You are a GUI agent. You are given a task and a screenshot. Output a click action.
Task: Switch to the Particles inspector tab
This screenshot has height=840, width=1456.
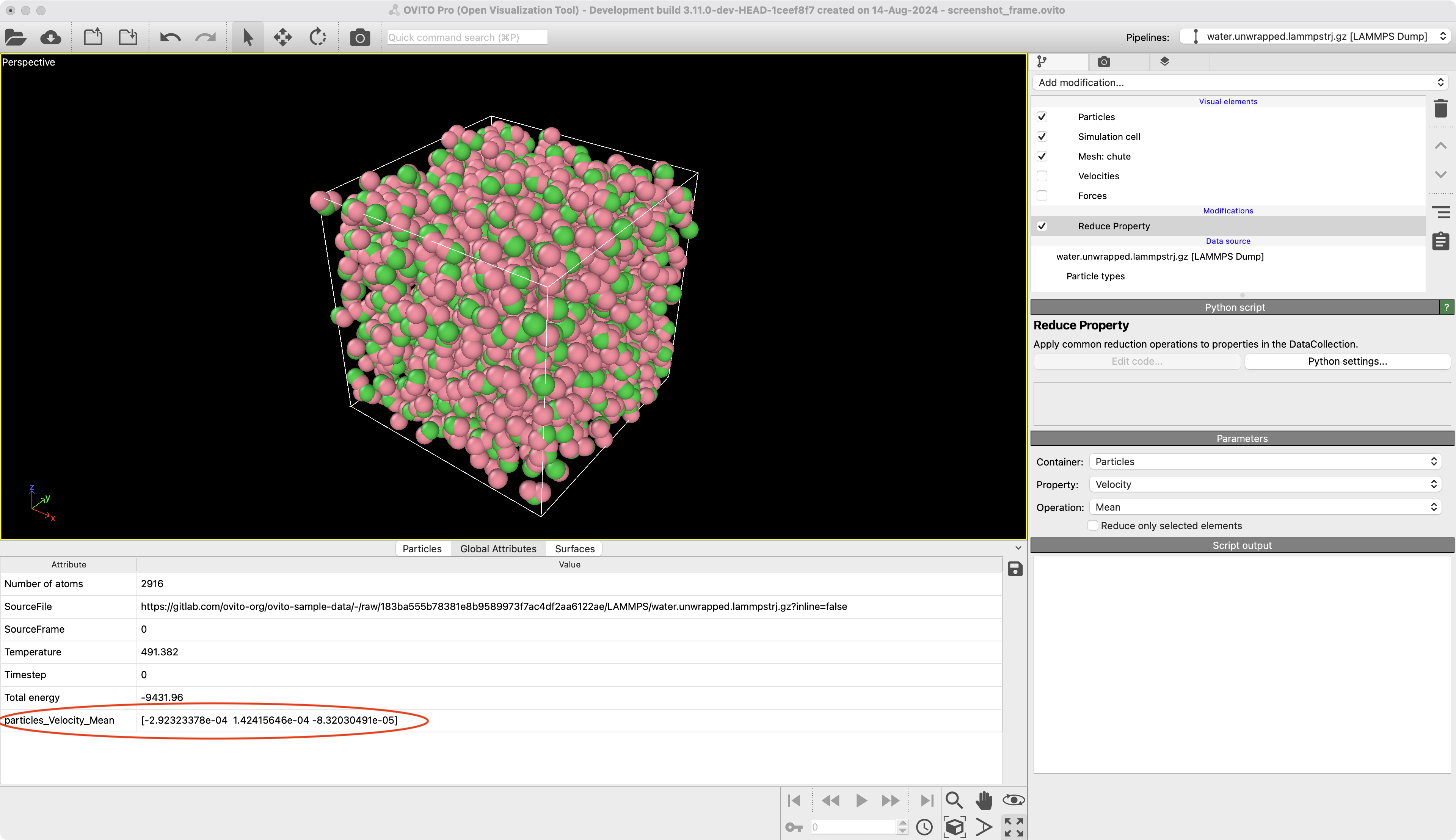pos(422,549)
